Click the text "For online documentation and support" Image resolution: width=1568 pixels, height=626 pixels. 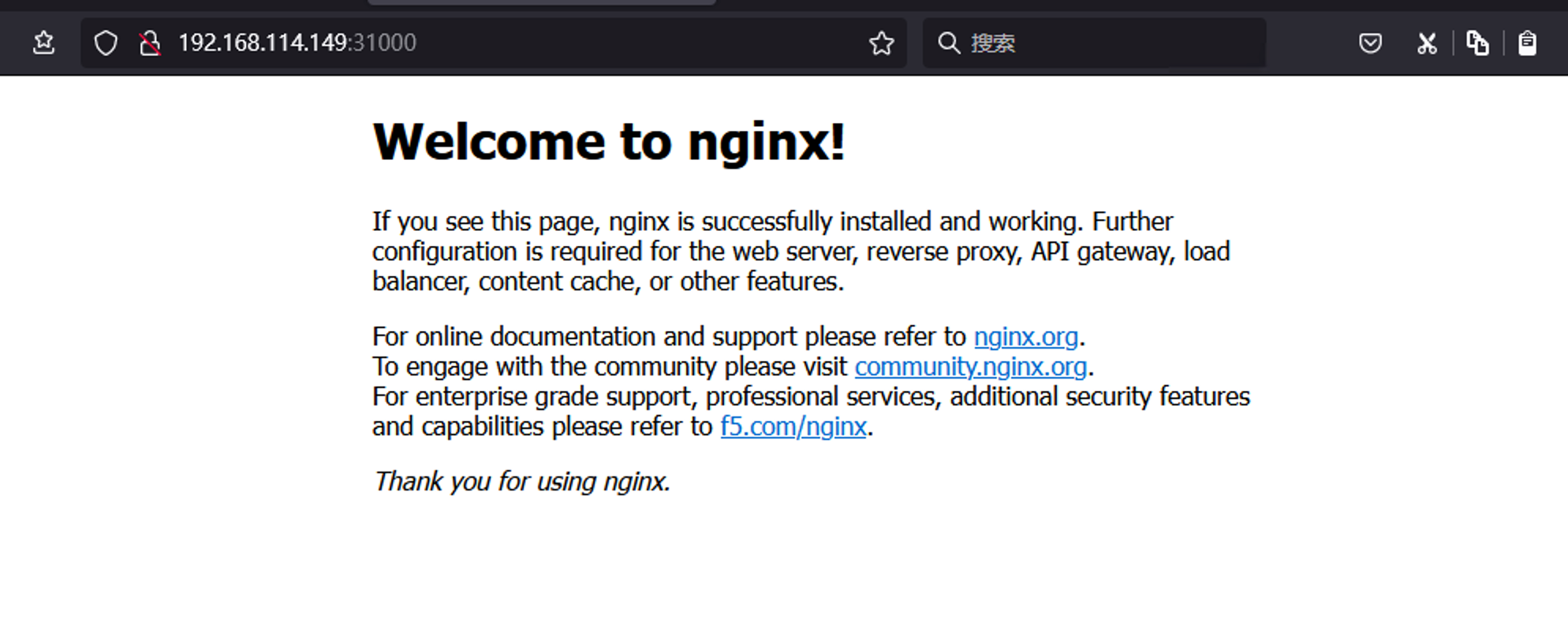click(584, 337)
